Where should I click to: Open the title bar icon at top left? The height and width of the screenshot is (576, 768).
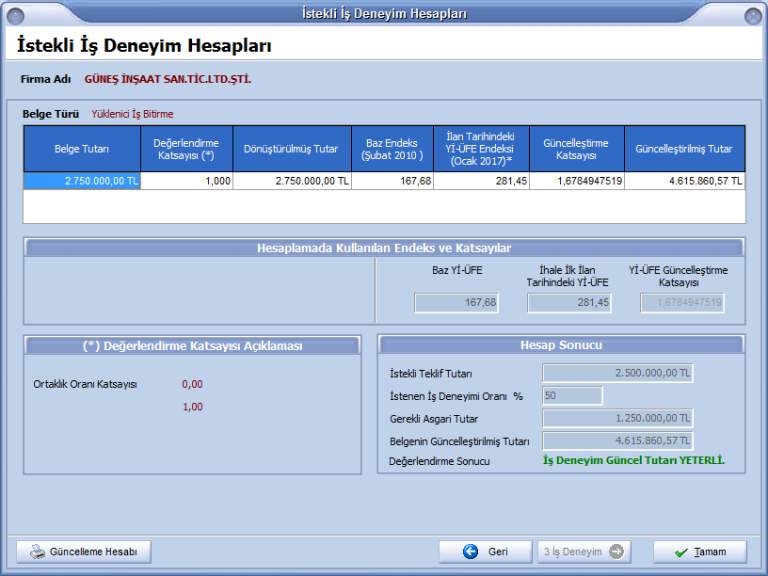point(14,14)
